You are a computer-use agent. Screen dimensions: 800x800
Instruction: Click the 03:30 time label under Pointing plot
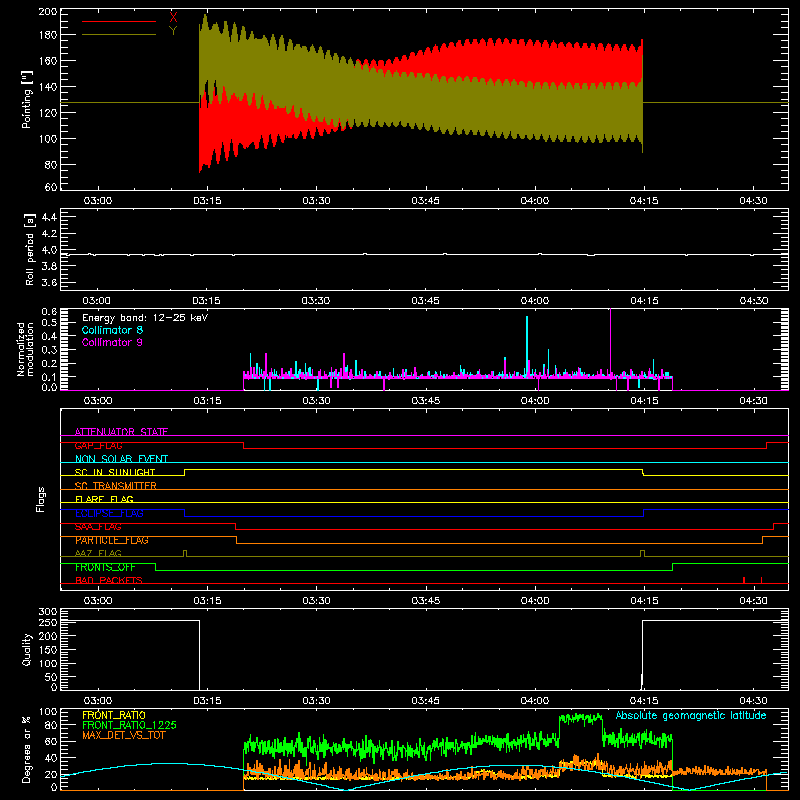coord(316,201)
